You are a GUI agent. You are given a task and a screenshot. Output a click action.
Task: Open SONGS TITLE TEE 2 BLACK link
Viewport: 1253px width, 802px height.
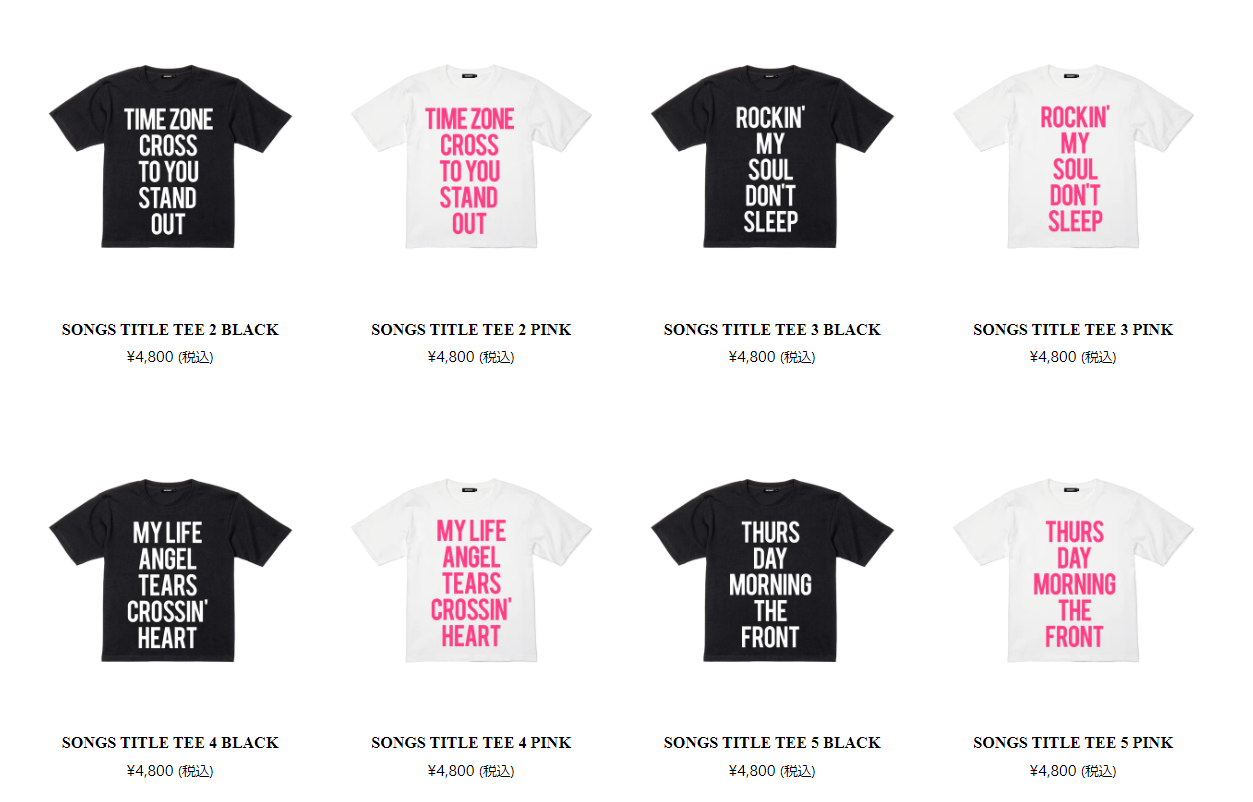(170, 330)
